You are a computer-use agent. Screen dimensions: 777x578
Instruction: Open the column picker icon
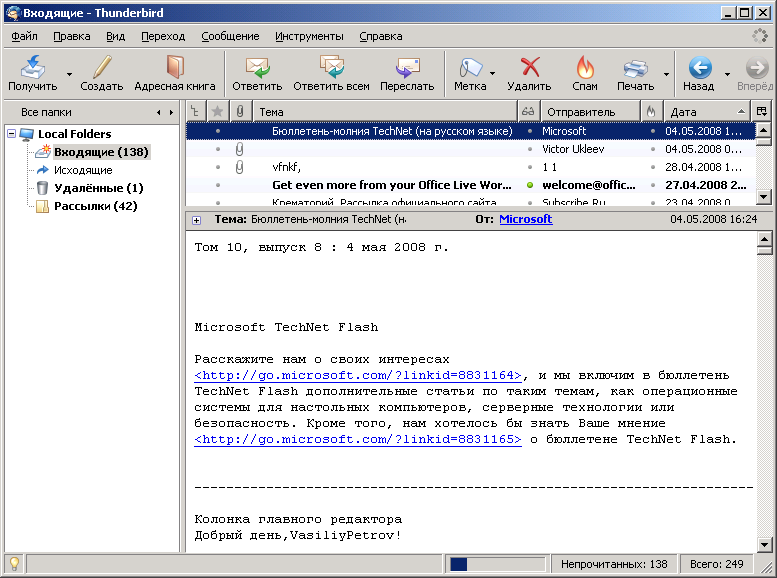(x=762, y=111)
